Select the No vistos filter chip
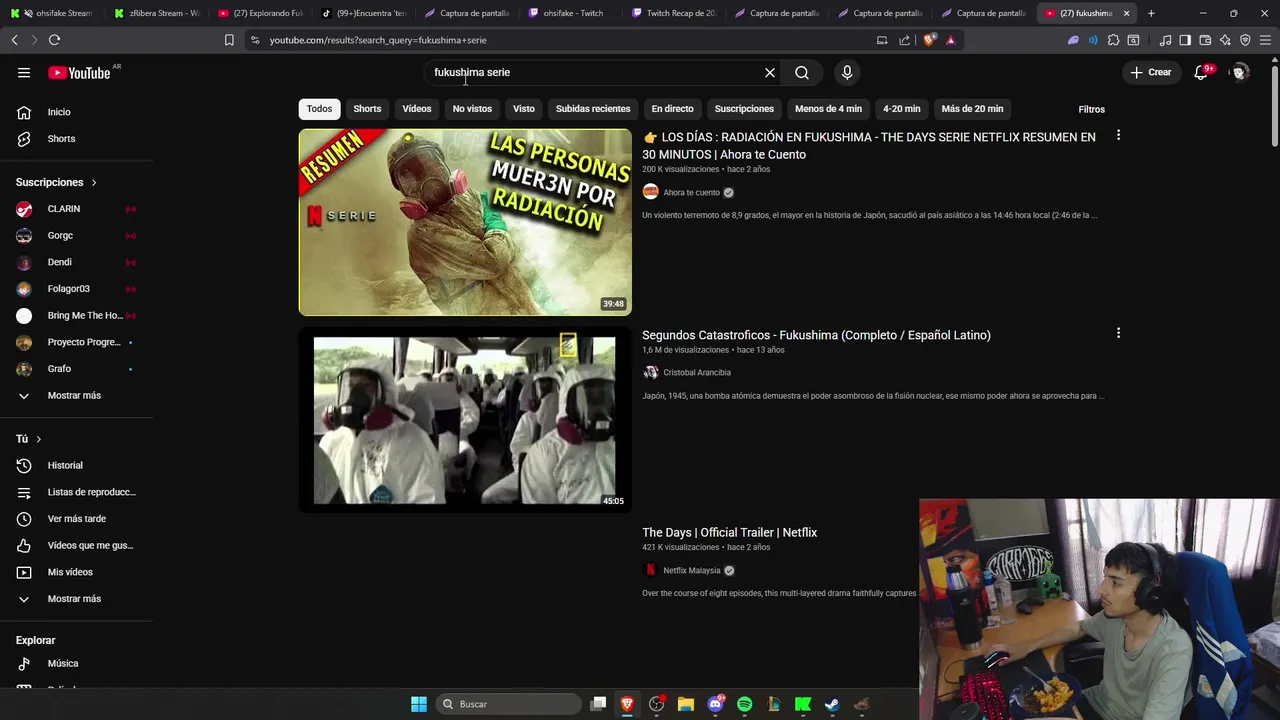Viewport: 1280px width, 720px height. (x=472, y=109)
